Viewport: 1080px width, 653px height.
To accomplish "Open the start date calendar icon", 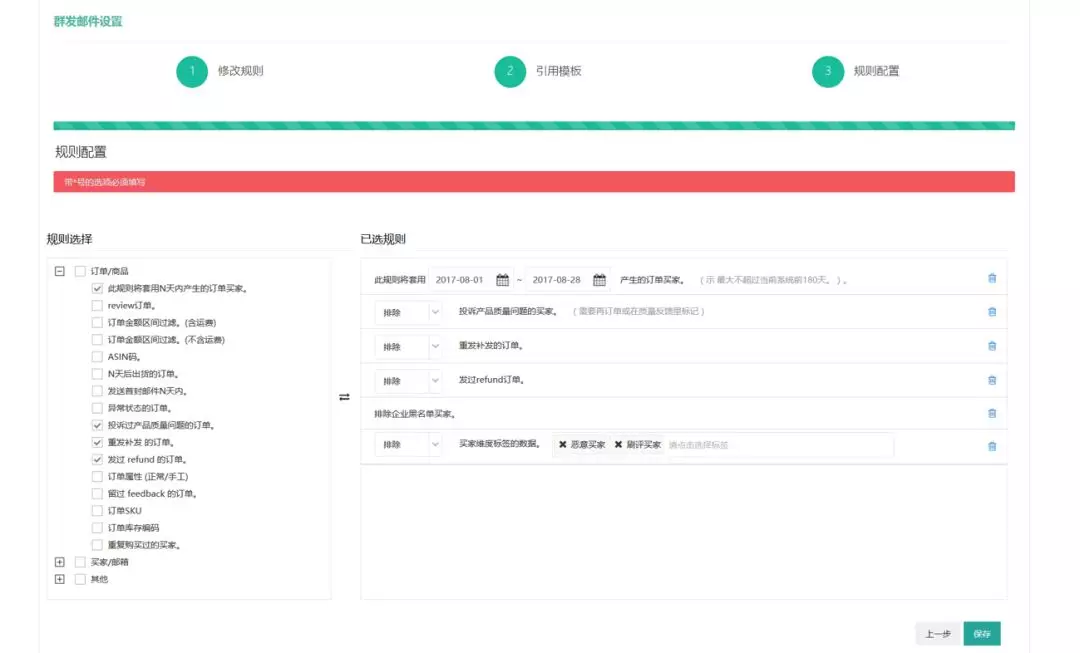I will pos(503,280).
